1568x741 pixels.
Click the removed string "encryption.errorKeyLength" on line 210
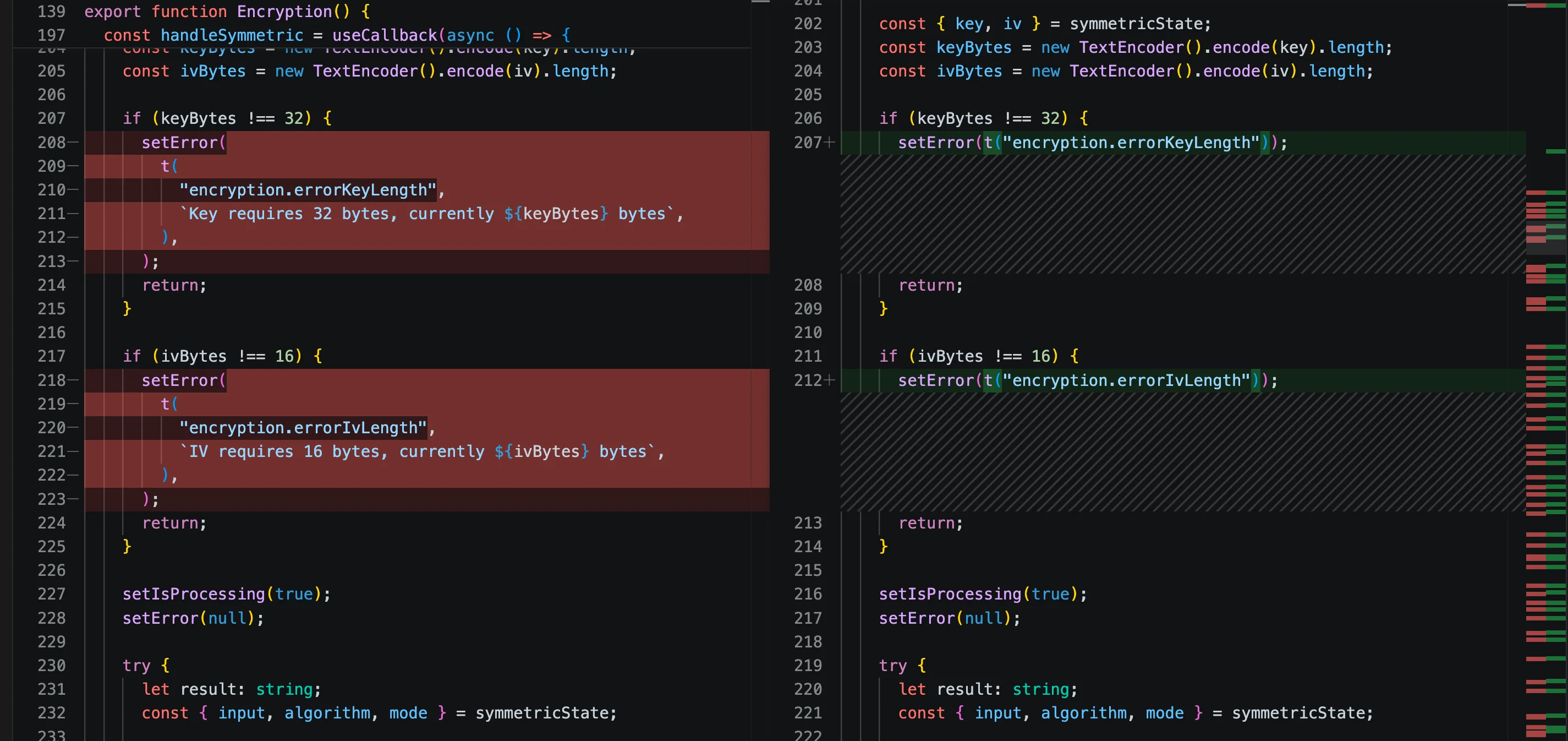pyautogui.click(x=308, y=190)
